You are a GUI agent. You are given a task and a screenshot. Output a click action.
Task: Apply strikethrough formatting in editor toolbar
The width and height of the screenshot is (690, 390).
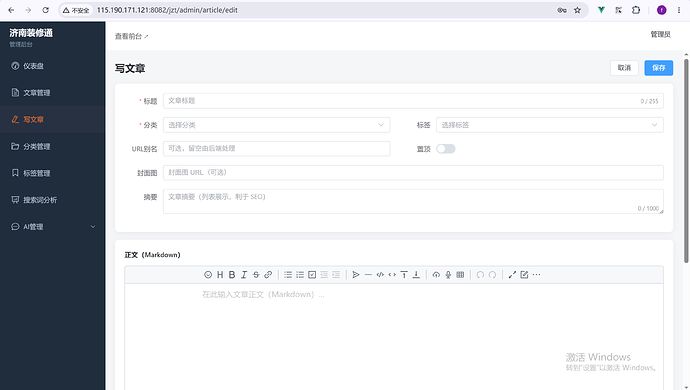coord(256,275)
